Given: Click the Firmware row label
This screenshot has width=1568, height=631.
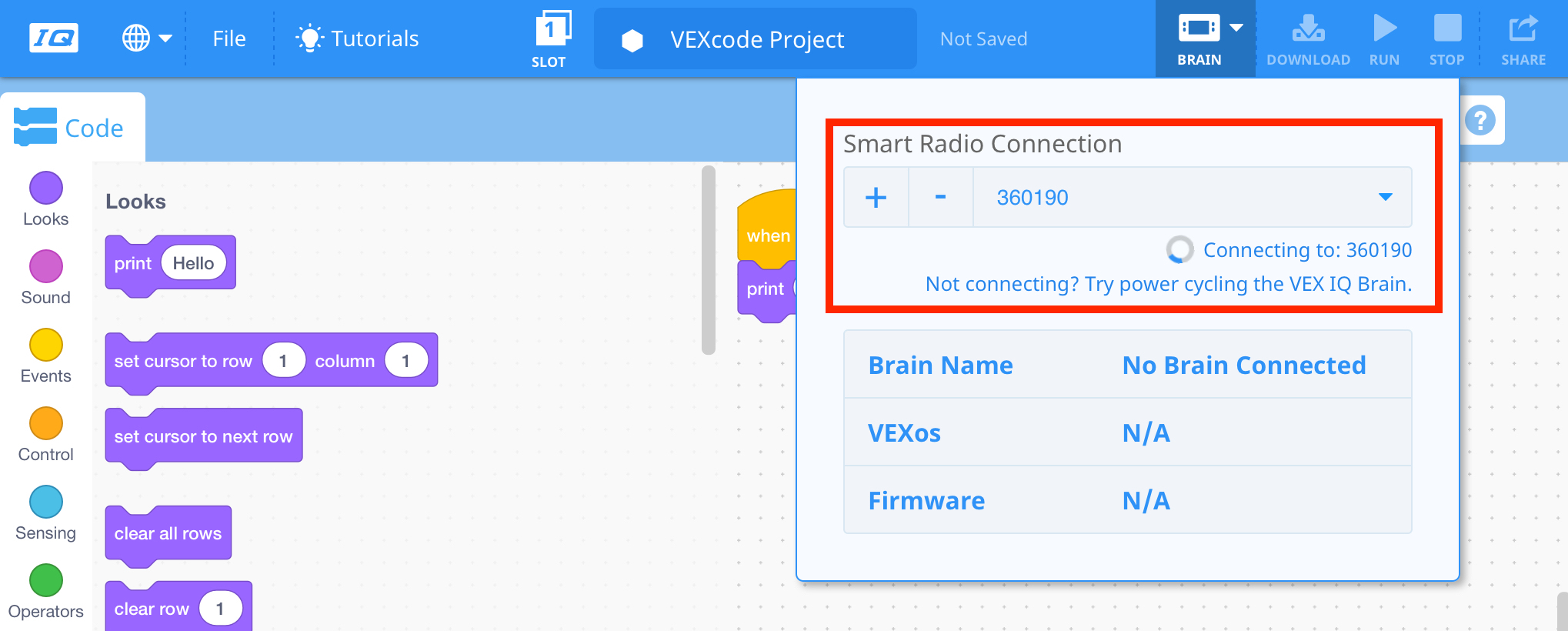Looking at the screenshot, I should [x=926, y=500].
